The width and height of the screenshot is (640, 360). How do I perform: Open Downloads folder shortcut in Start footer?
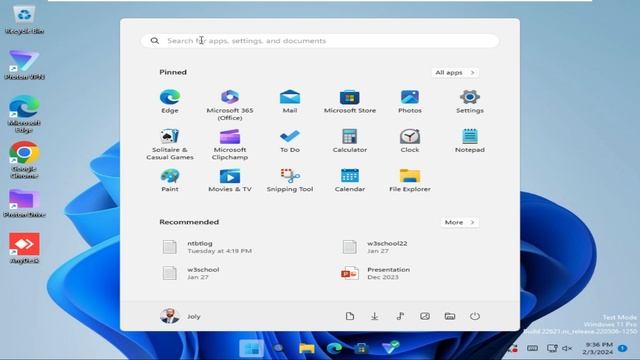375,316
